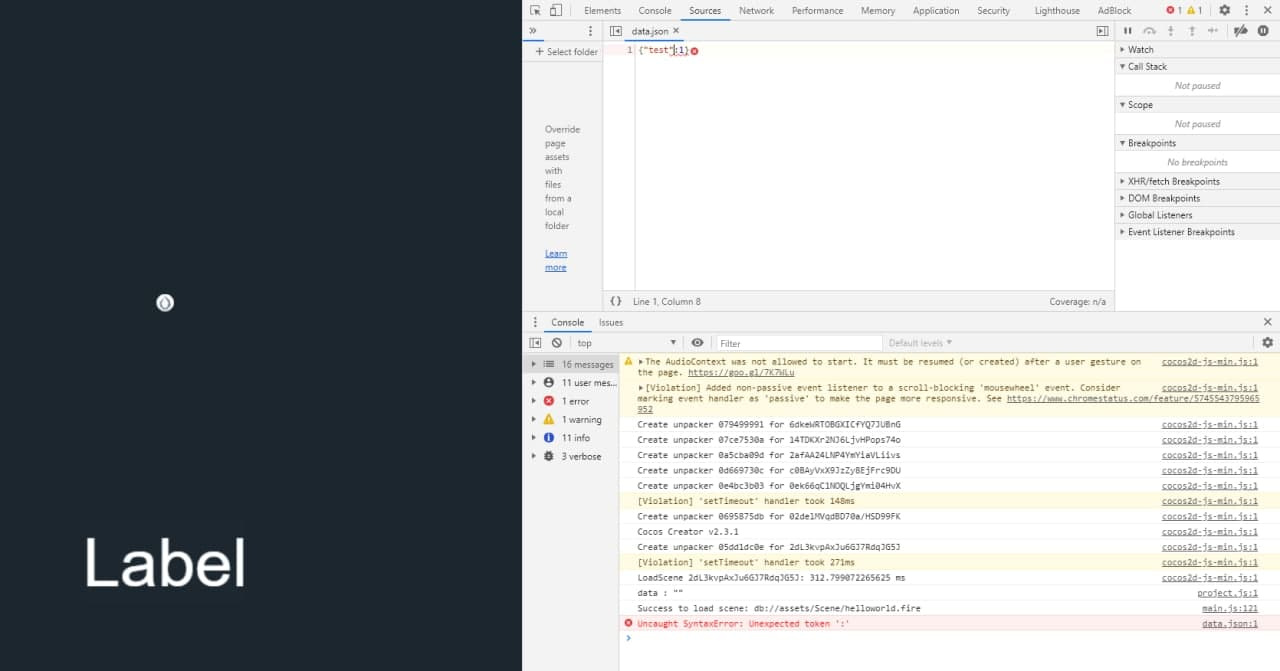Open DevTools settings gear
This screenshot has width=1280, height=671.
pyautogui.click(x=1224, y=10)
